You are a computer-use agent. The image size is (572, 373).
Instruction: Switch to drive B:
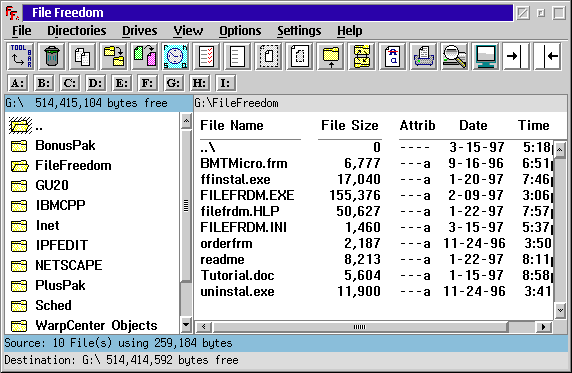(x=44, y=83)
